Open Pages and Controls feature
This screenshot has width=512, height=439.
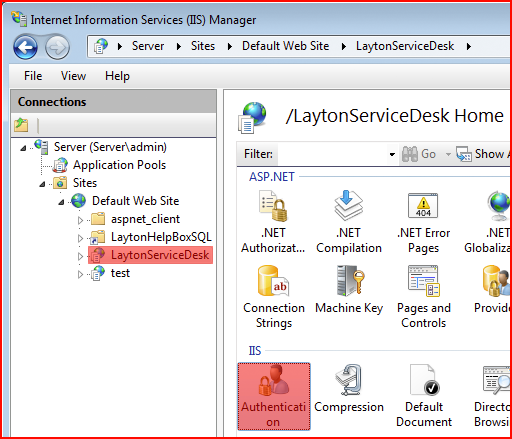tap(424, 297)
